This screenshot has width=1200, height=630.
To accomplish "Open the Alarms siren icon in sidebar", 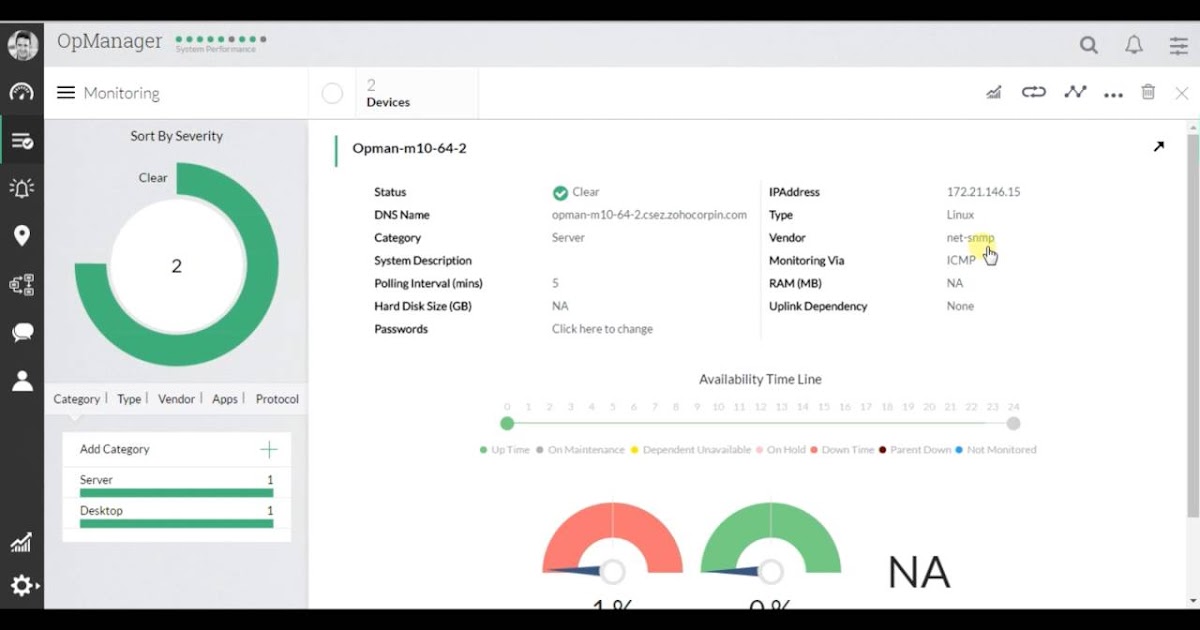I will tap(22, 188).
